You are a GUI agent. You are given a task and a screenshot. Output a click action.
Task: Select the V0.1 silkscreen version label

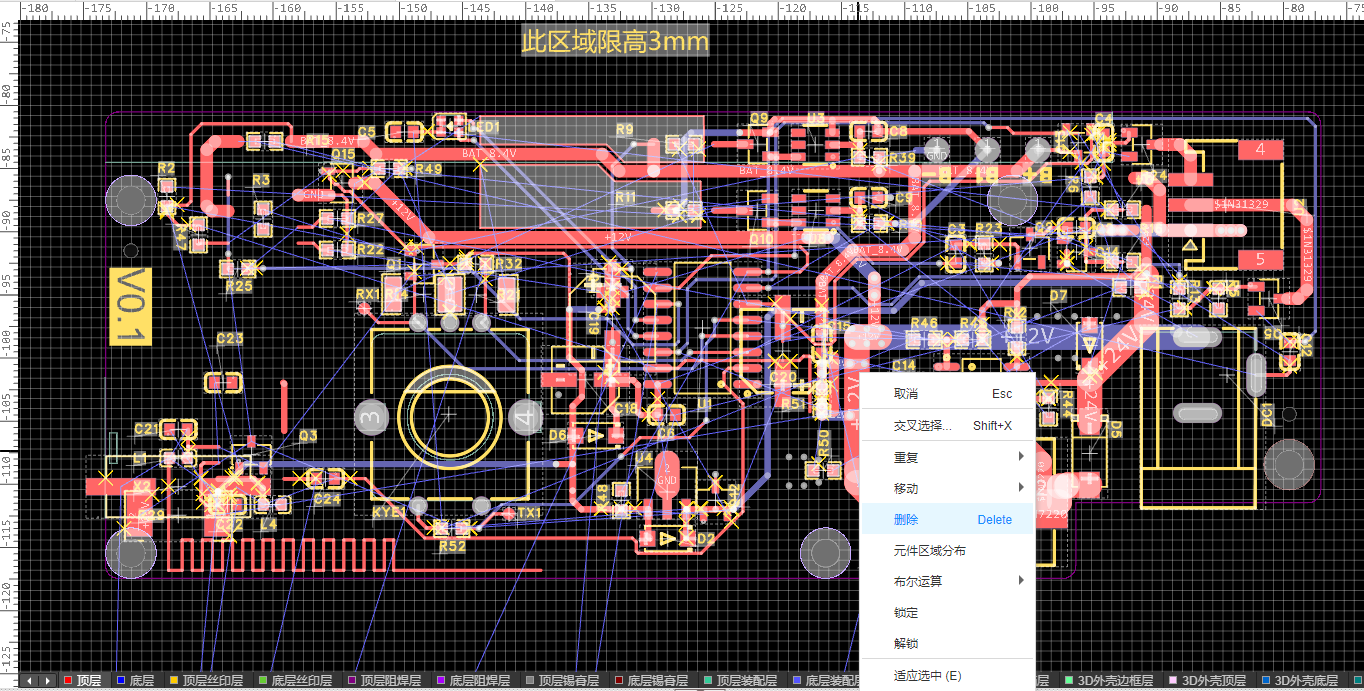pyautogui.click(x=130, y=306)
